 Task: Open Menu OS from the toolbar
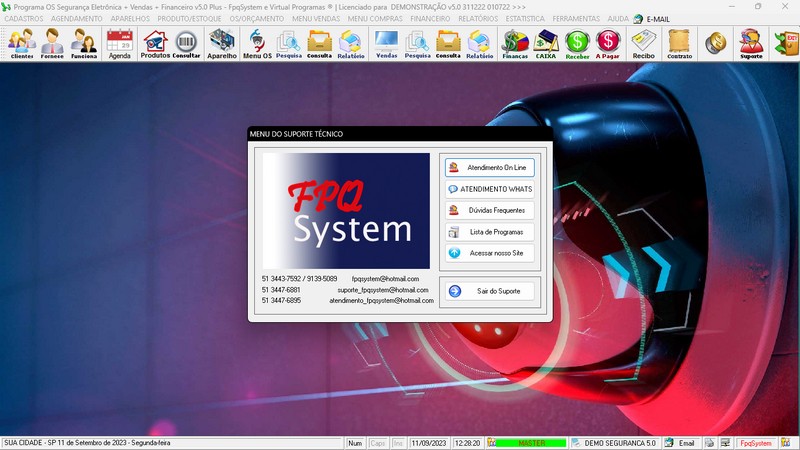(257, 43)
